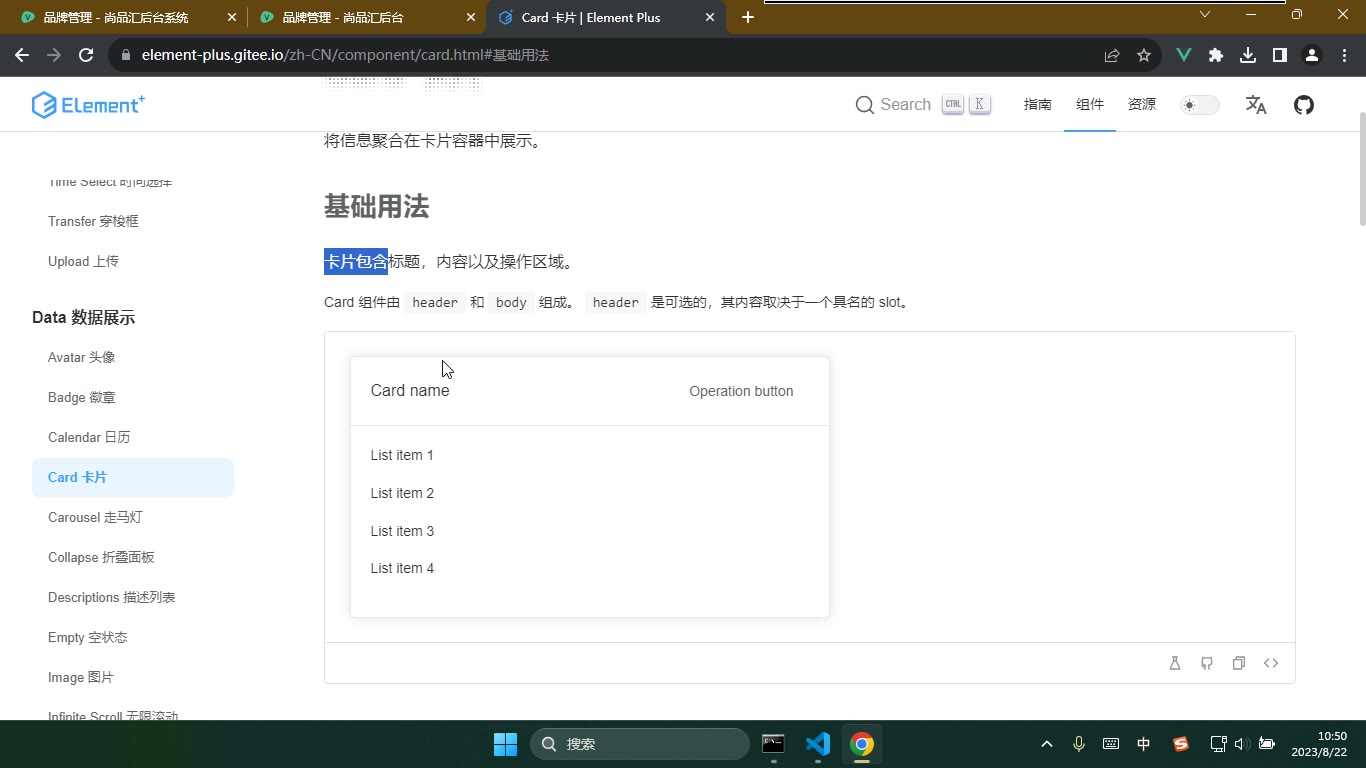
Task: Open Visual Studio Code from taskbar
Action: click(817, 744)
